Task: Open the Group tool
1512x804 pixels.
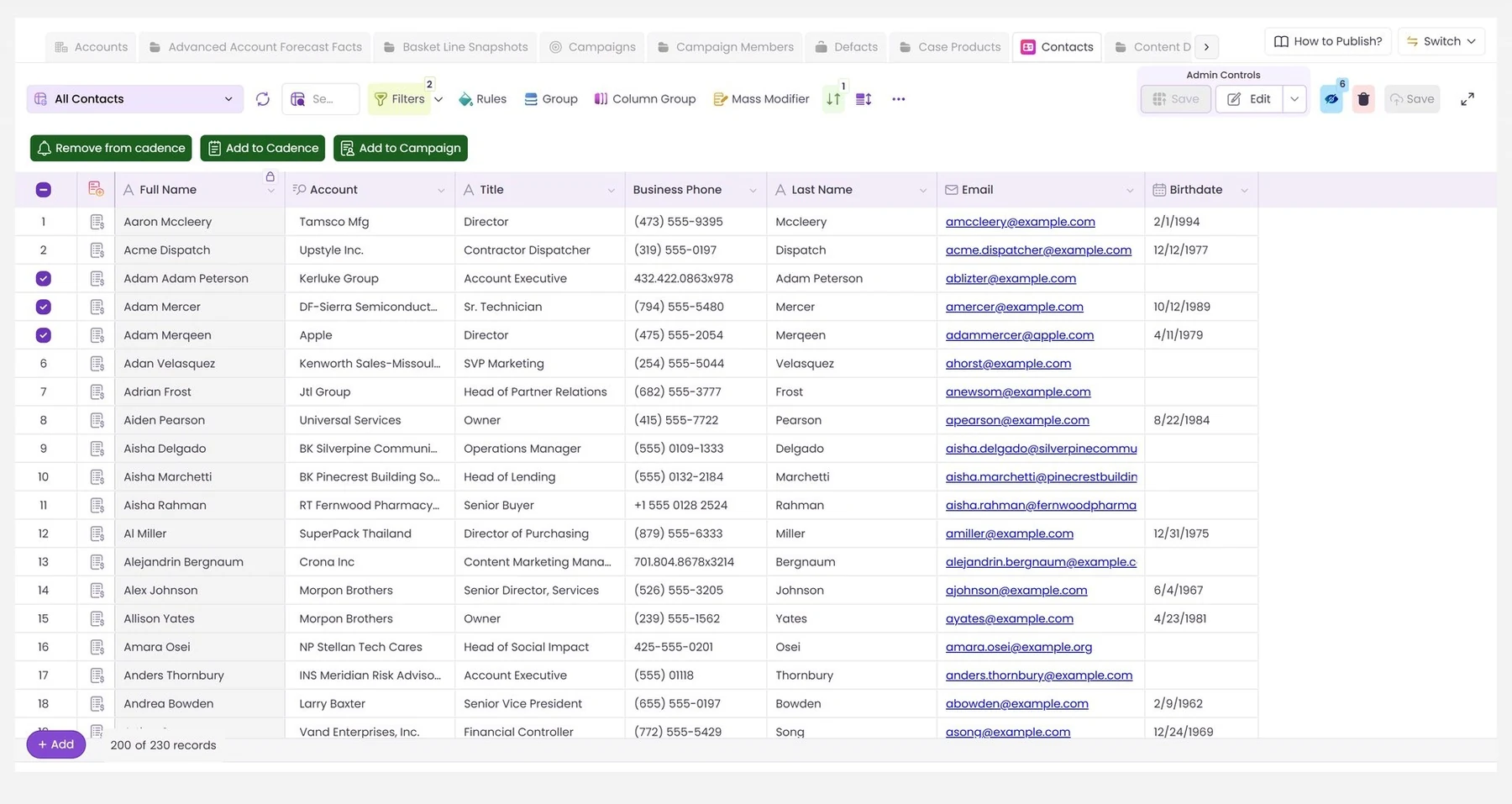Action: click(x=551, y=99)
